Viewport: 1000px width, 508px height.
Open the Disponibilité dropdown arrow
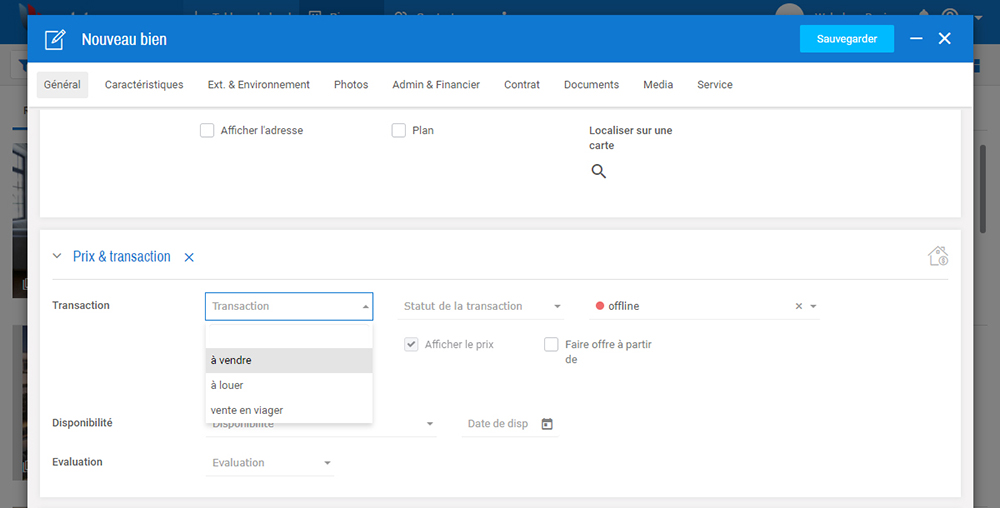click(x=430, y=424)
